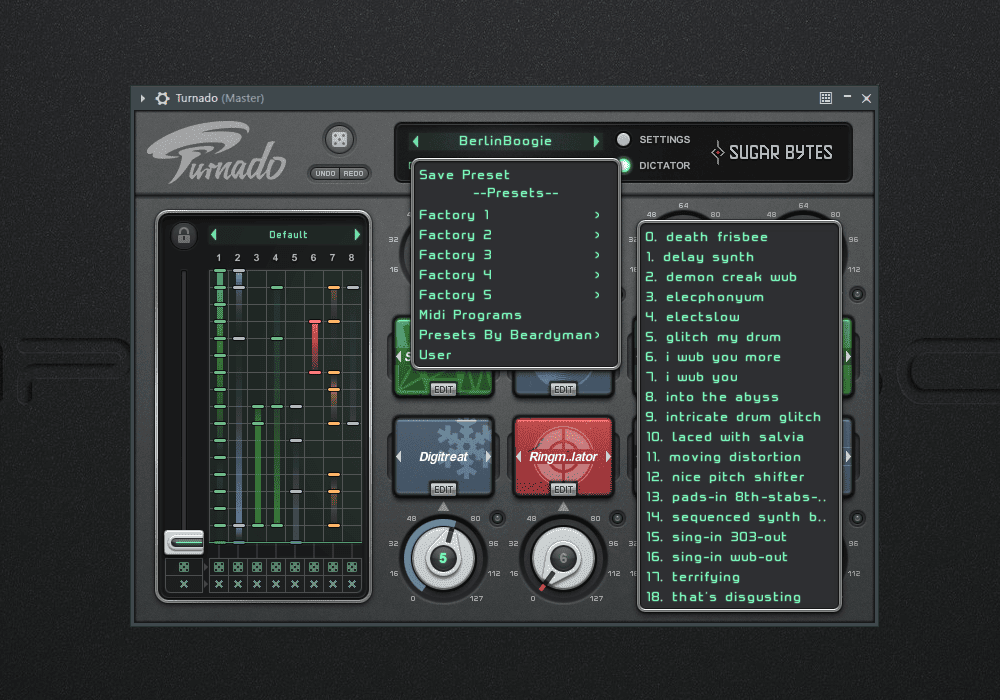
Task: Randomize column 2 with its dice icon
Action: tap(238, 567)
